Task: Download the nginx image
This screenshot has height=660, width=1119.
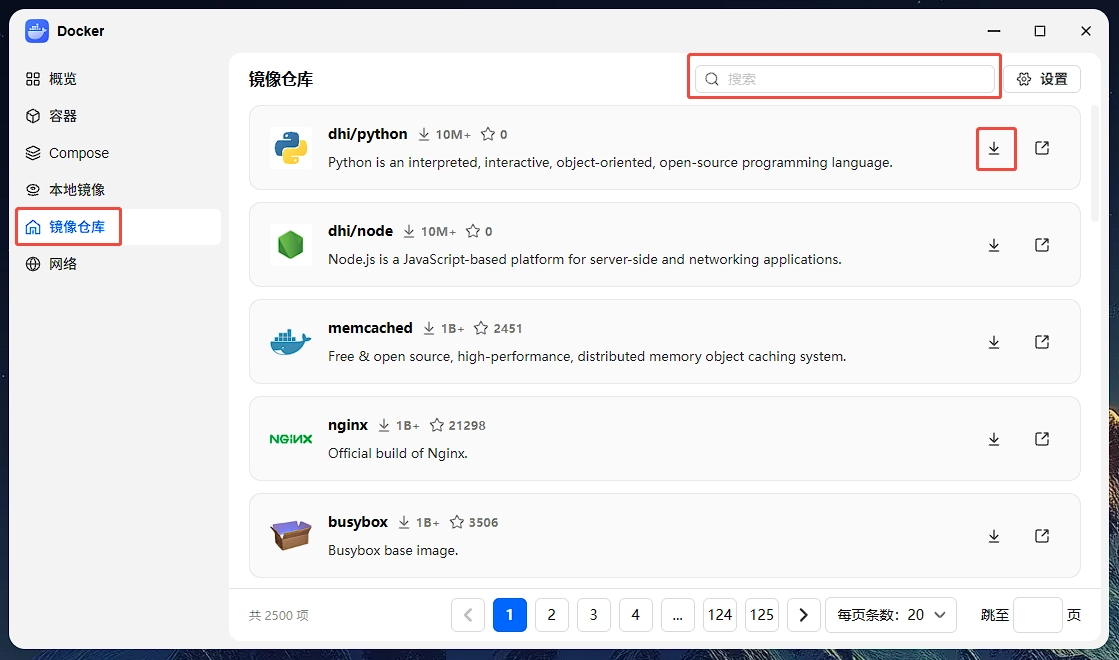Action: tap(993, 440)
